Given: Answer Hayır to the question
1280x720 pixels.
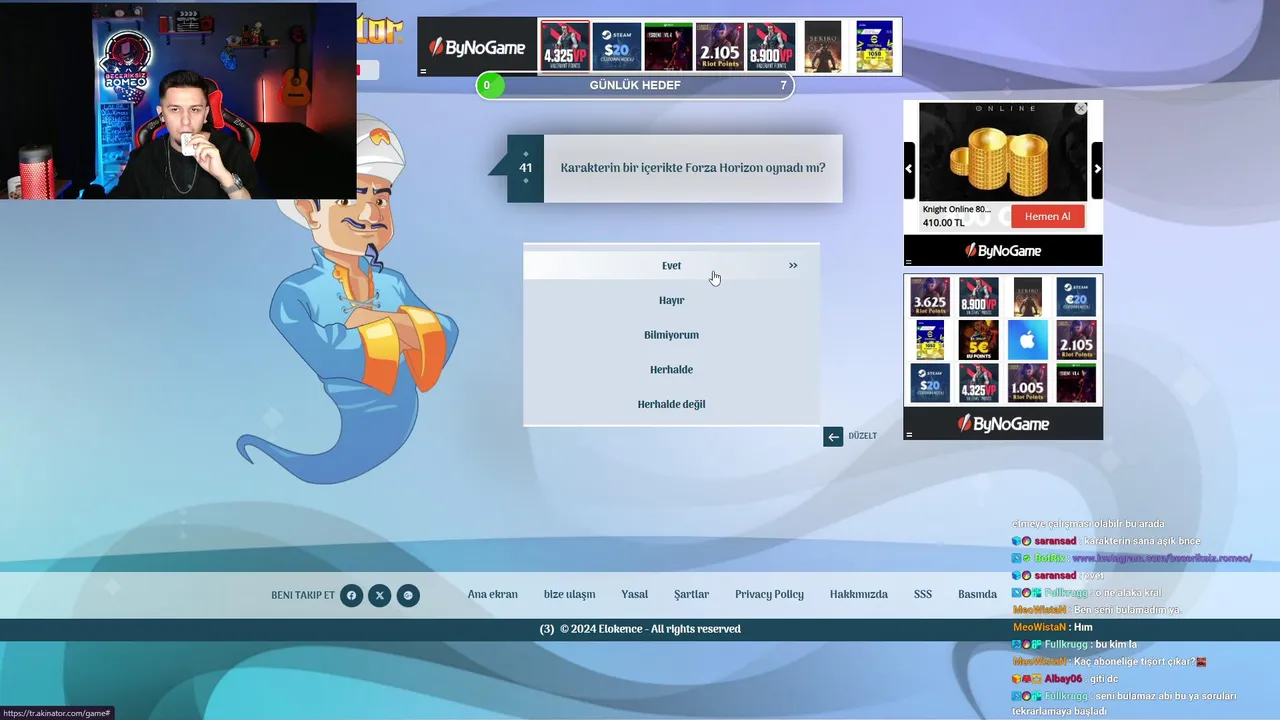Looking at the screenshot, I should coord(671,300).
